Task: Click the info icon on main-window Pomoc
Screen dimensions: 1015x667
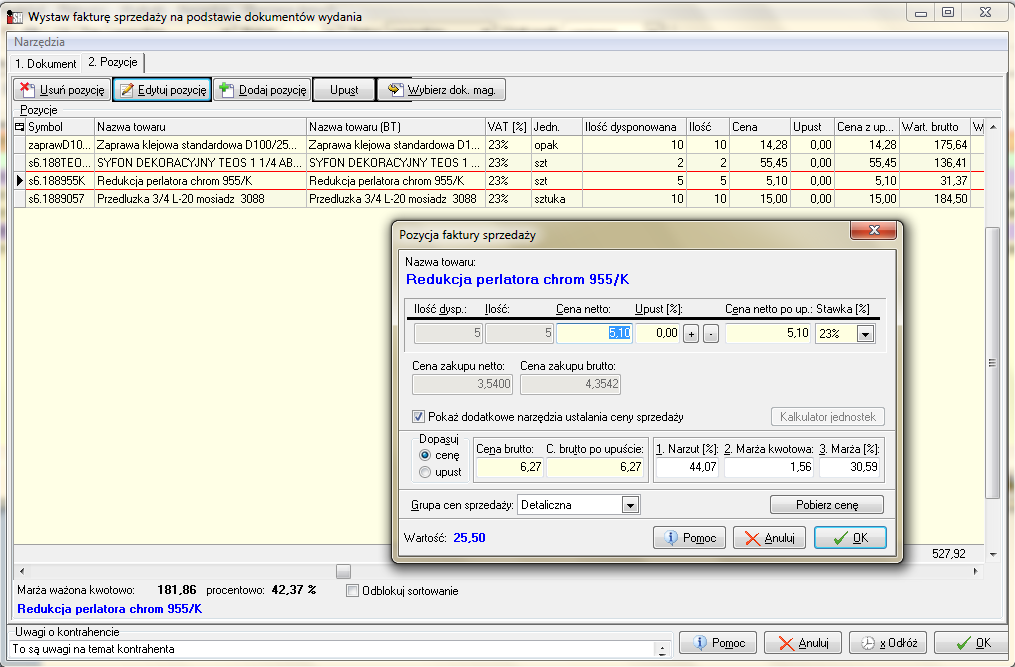Action: 700,642
